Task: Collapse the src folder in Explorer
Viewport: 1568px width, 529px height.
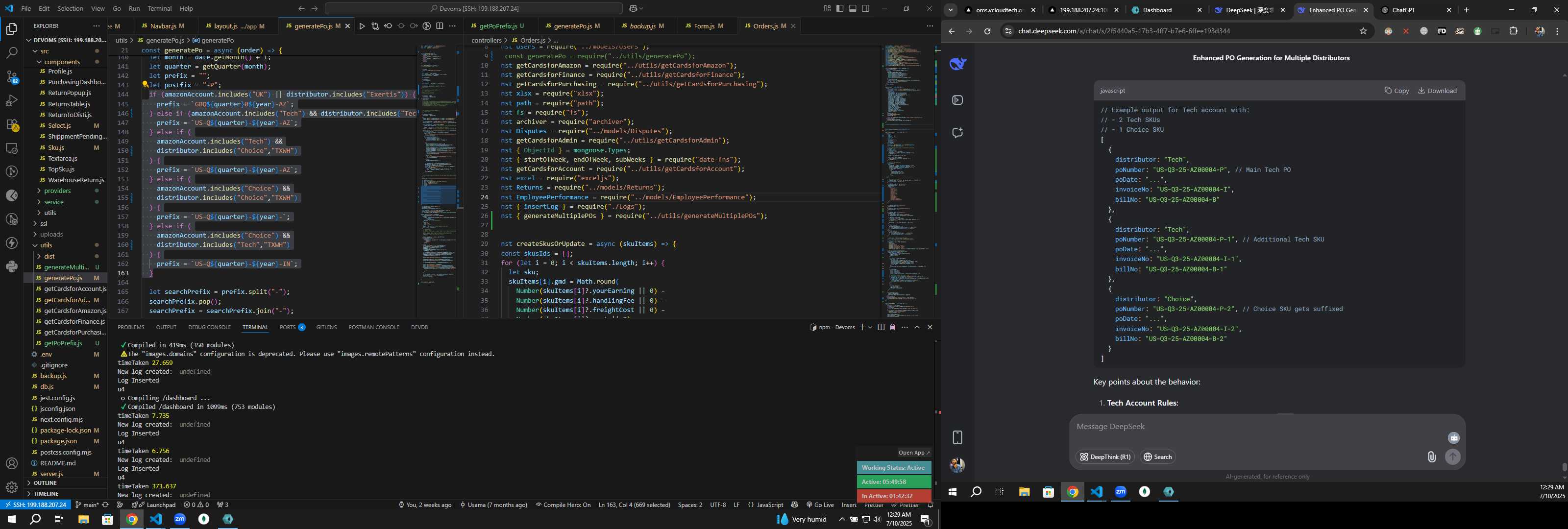Action: click(x=45, y=51)
